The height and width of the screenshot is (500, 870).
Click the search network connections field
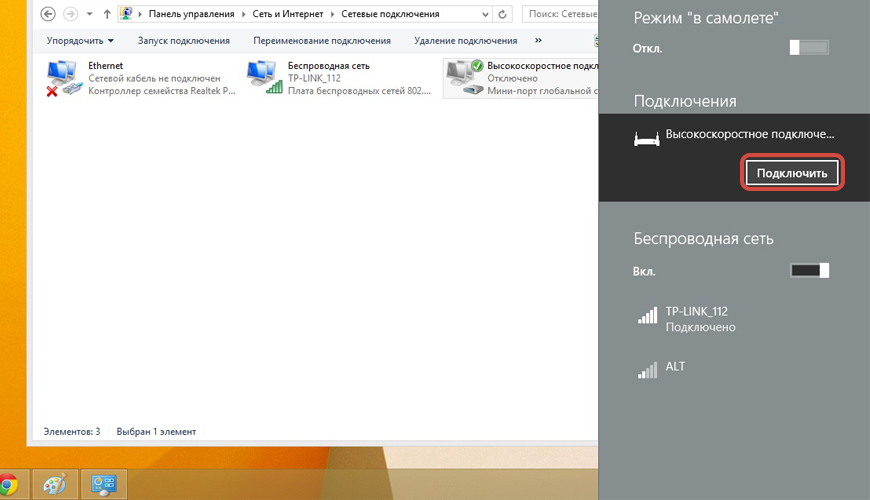(x=560, y=14)
